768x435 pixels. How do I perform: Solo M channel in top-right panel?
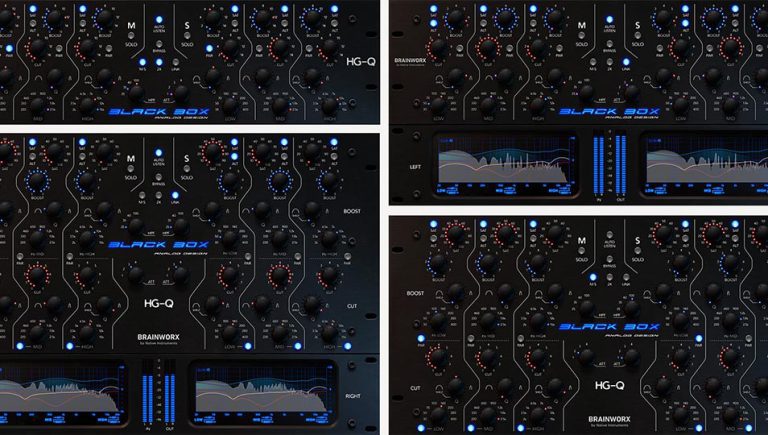(x=581, y=36)
